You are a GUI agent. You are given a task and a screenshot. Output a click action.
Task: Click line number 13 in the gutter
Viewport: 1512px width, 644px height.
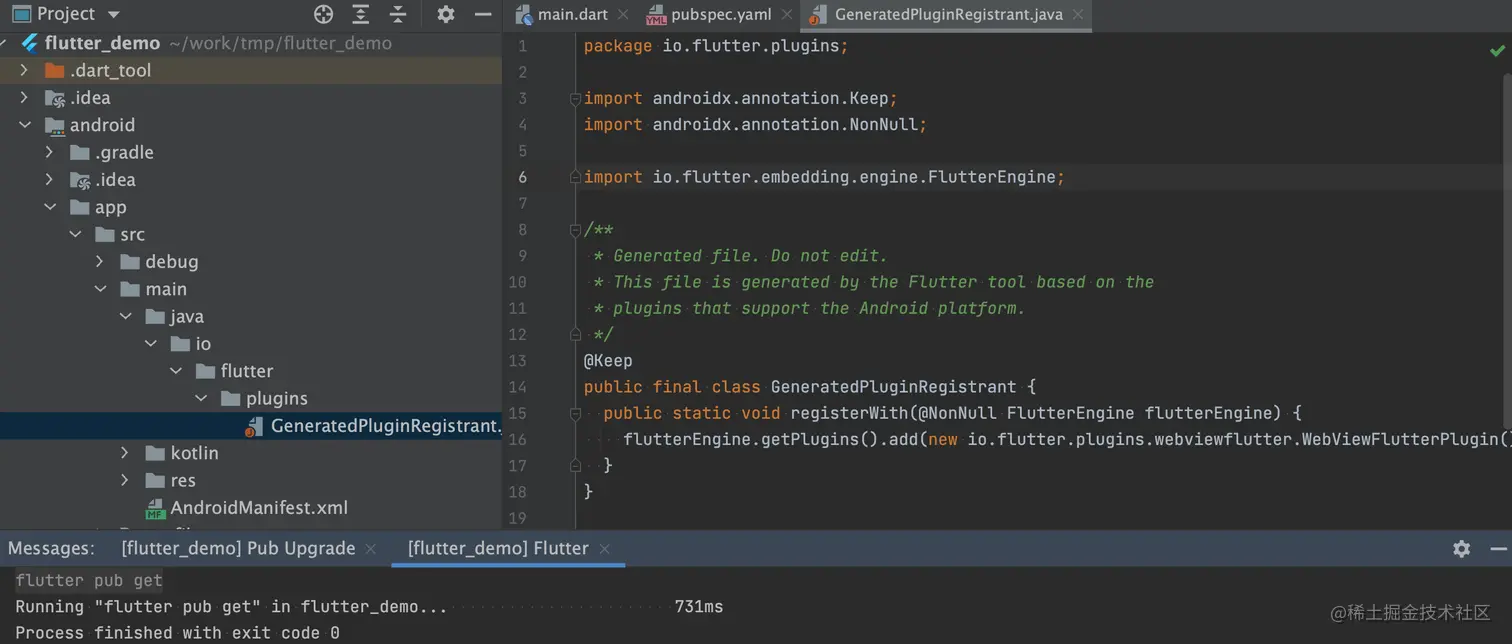517,361
